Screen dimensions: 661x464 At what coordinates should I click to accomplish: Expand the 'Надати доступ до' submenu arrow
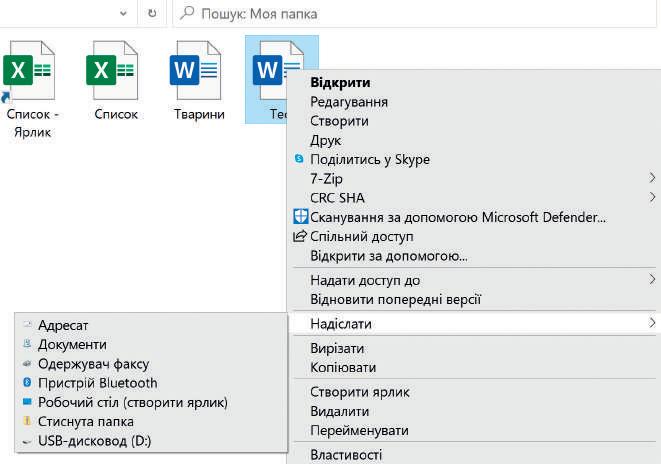652,280
